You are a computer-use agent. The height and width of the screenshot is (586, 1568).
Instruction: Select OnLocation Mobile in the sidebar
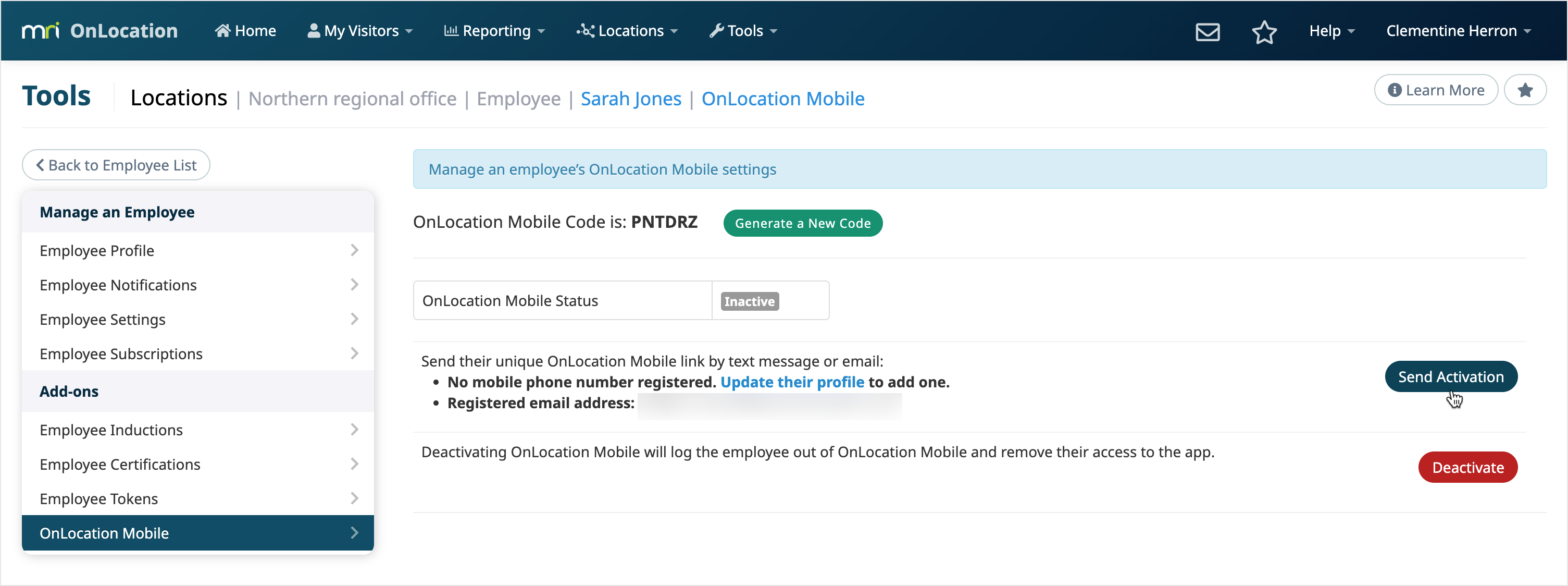pos(104,532)
